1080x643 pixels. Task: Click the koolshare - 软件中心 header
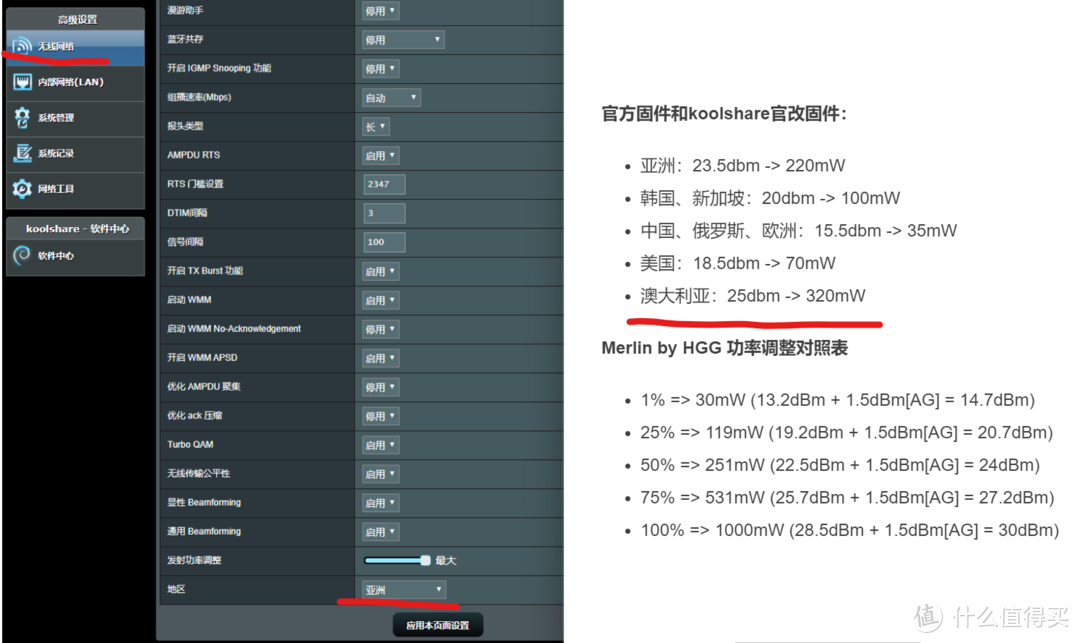(x=76, y=229)
